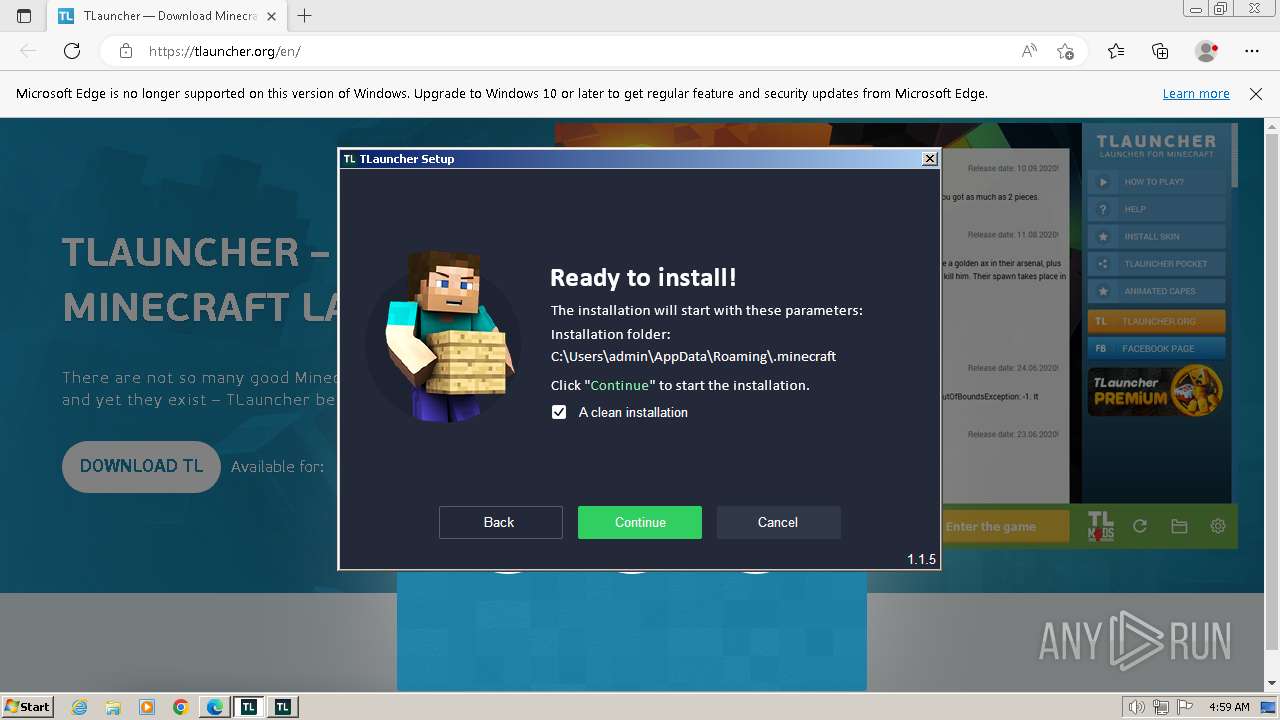Refresh the Edge page

[x=72, y=51]
